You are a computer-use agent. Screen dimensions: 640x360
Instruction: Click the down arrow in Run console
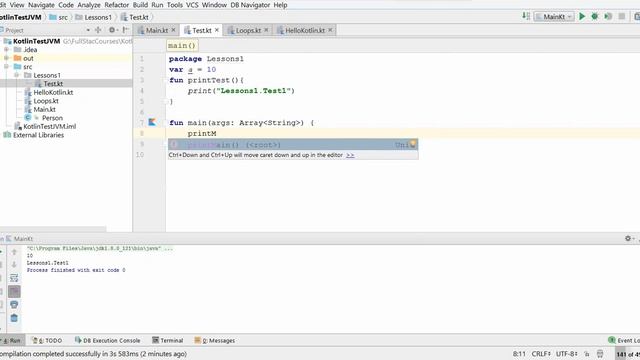(x=14, y=264)
